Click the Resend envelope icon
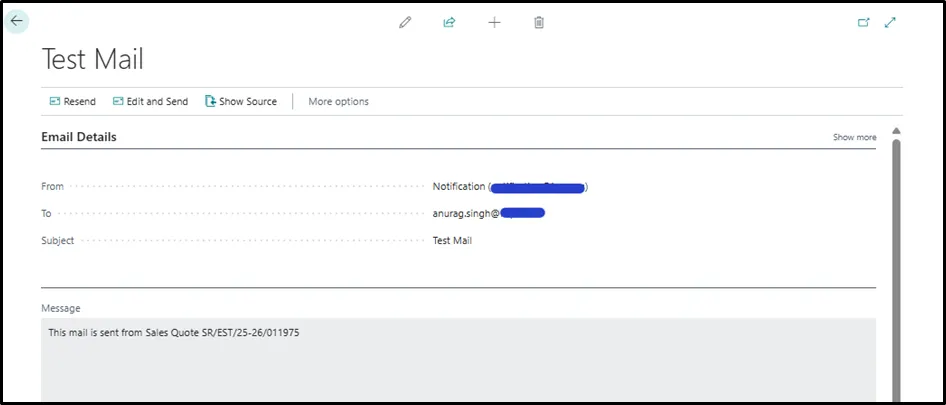 click(55, 101)
